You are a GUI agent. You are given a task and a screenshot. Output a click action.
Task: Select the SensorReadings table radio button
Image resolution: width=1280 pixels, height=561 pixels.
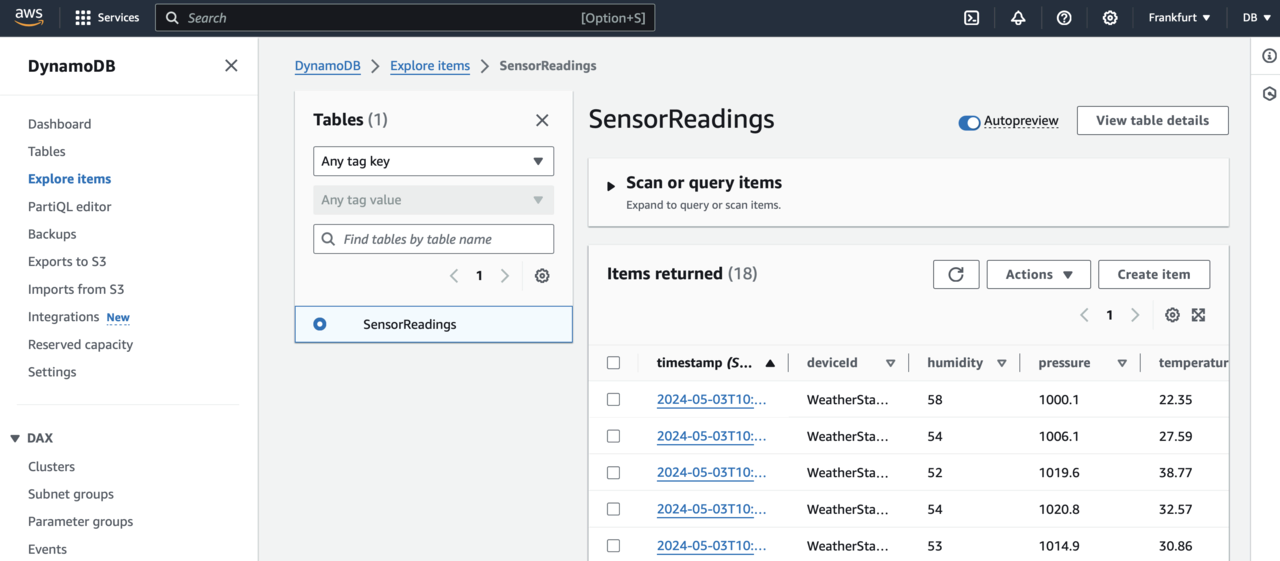[x=320, y=324]
